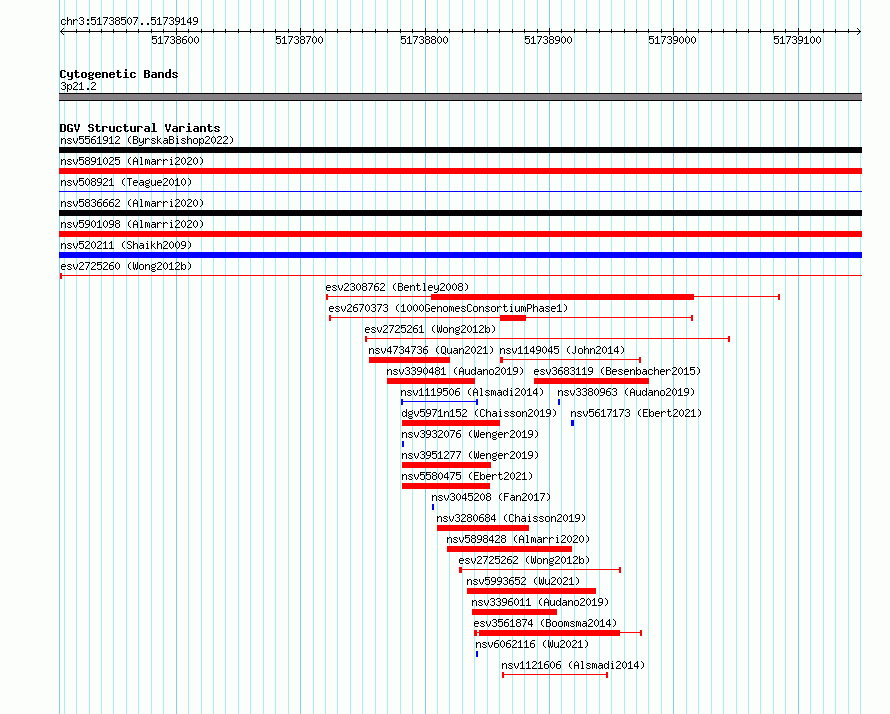Click the chr3:51738507..51739149 region text
Viewport: 890px width, 714px height.
(129, 22)
